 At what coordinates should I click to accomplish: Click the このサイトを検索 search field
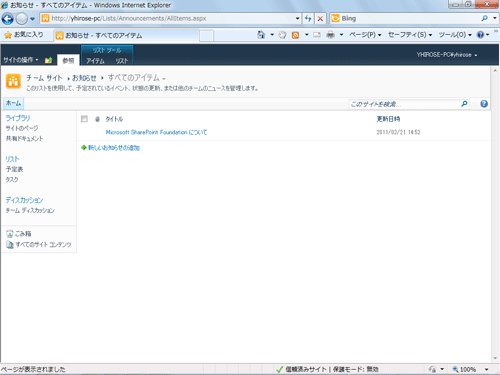pos(404,104)
